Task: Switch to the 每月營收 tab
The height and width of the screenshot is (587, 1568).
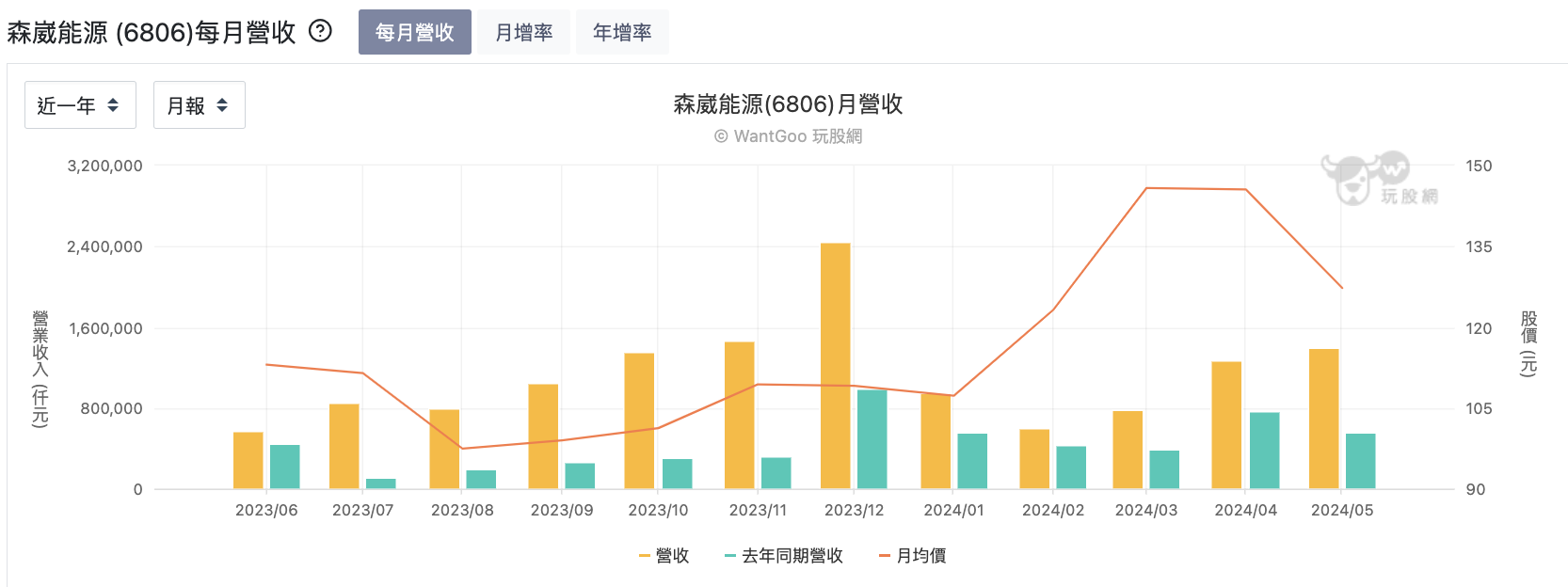Action: (x=415, y=32)
